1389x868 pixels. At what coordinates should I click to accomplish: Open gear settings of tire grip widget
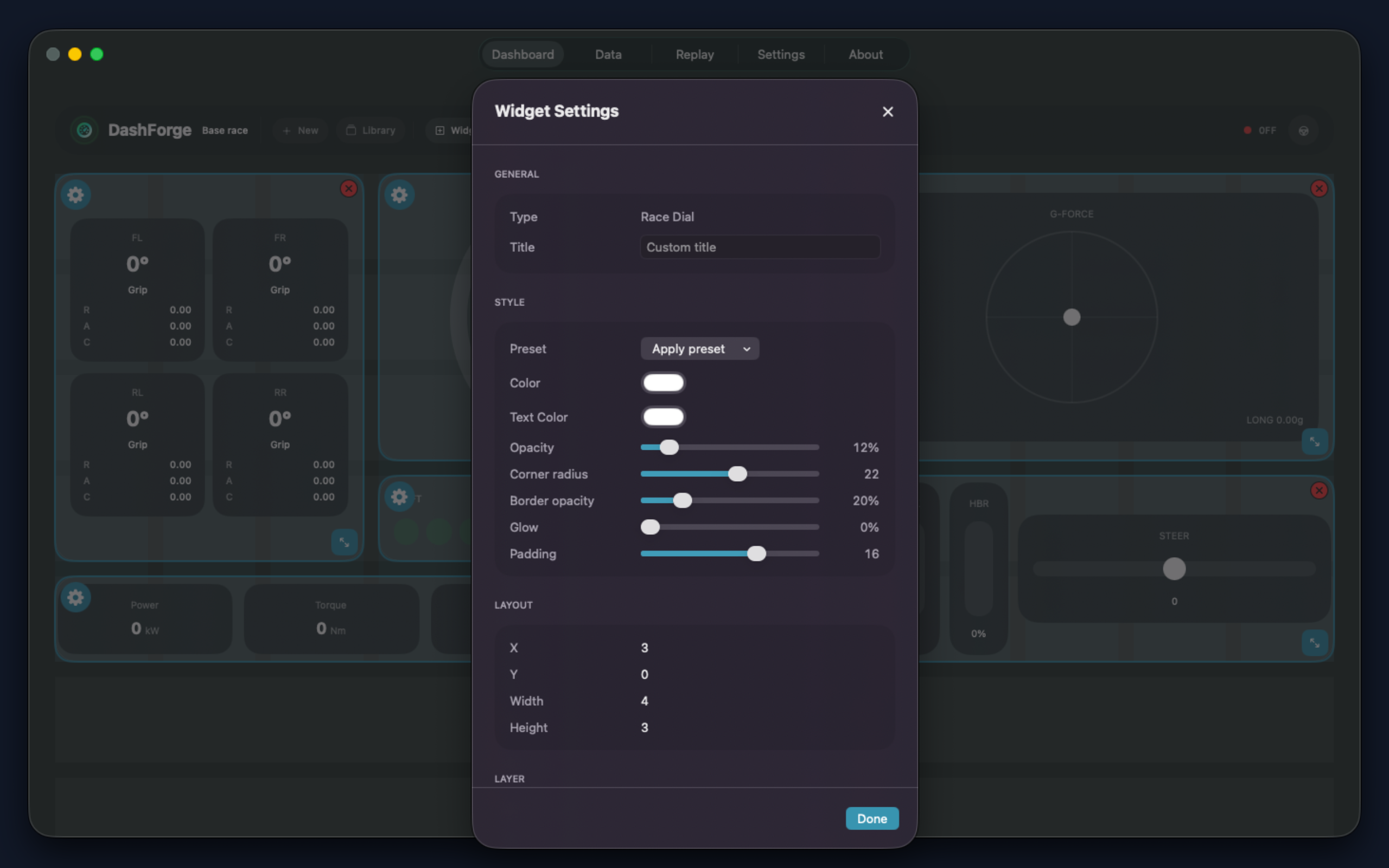(x=76, y=195)
